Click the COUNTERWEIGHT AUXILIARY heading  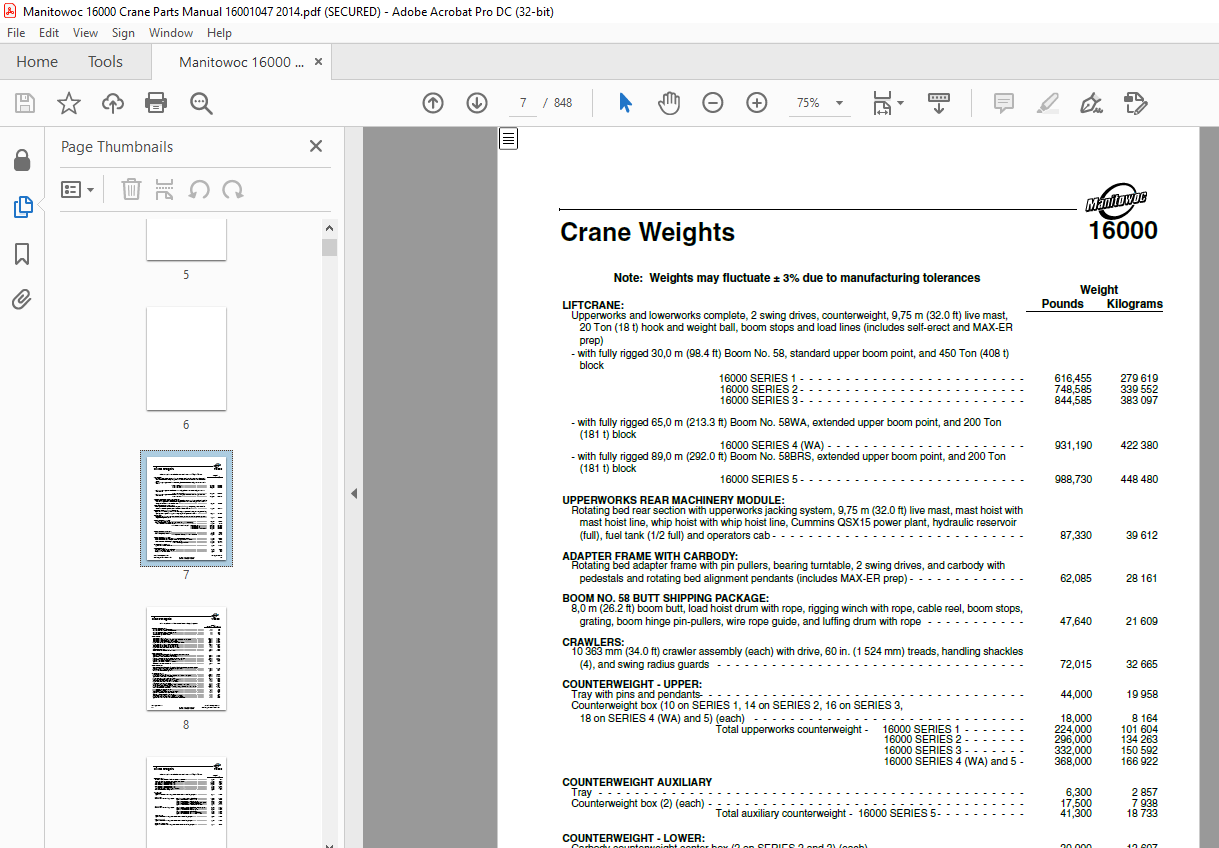click(637, 782)
